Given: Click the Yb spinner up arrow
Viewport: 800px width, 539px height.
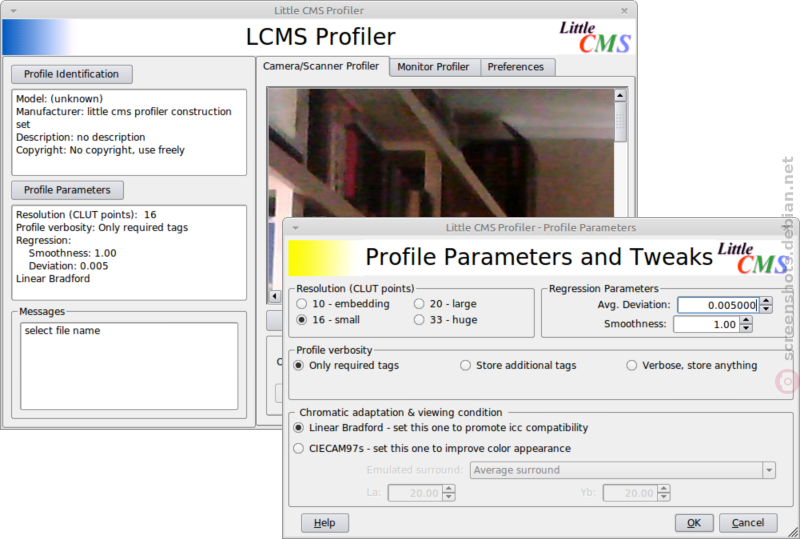Looking at the screenshot, I should (x=664, y=489).
